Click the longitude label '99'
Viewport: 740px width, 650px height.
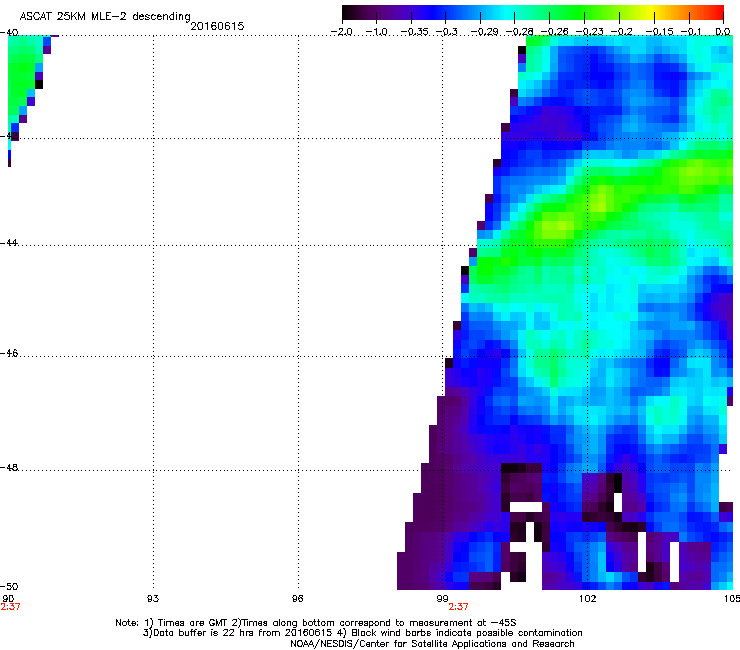tap(442, 599)
